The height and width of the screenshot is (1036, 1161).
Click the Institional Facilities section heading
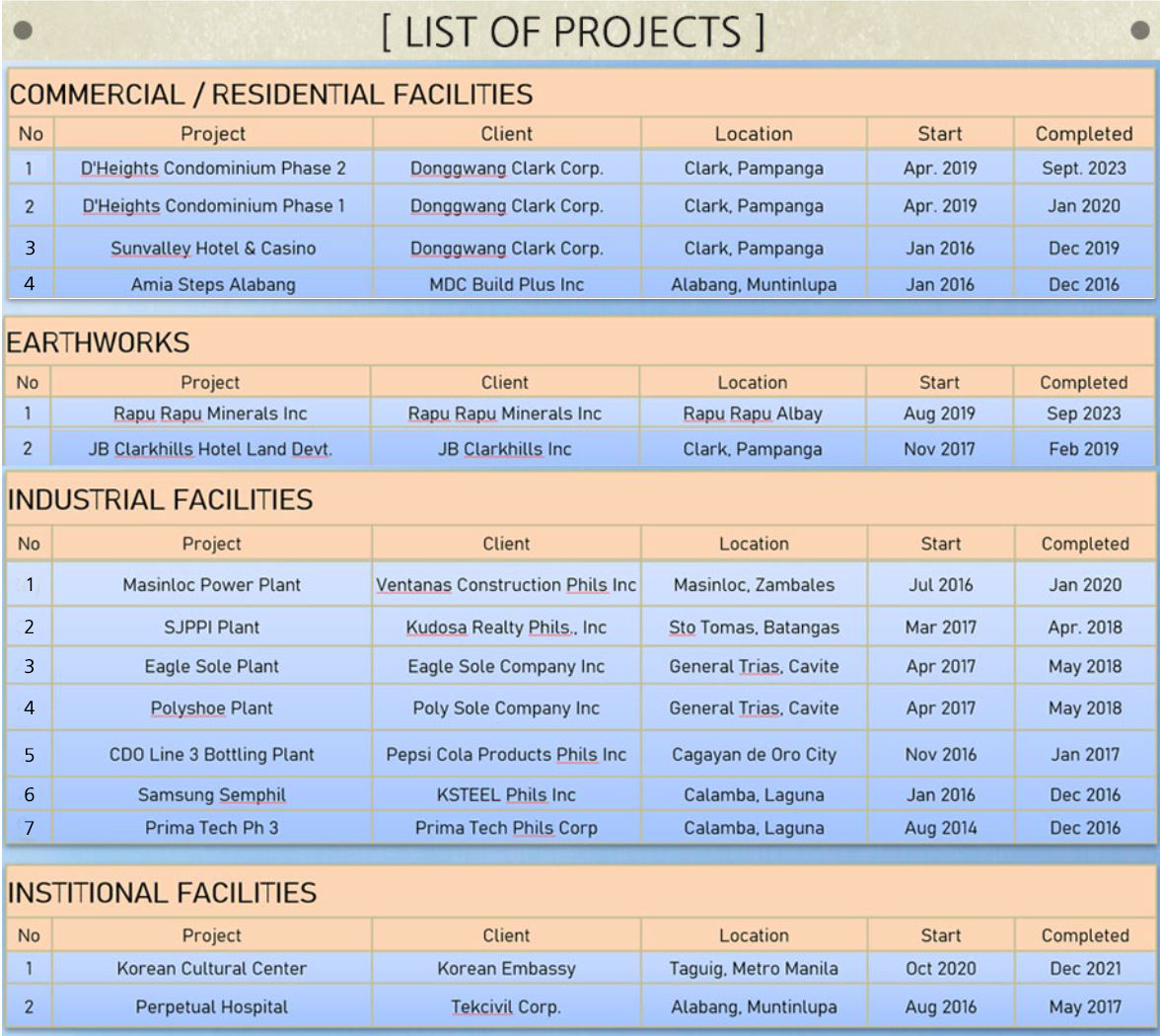coord(162,893)
